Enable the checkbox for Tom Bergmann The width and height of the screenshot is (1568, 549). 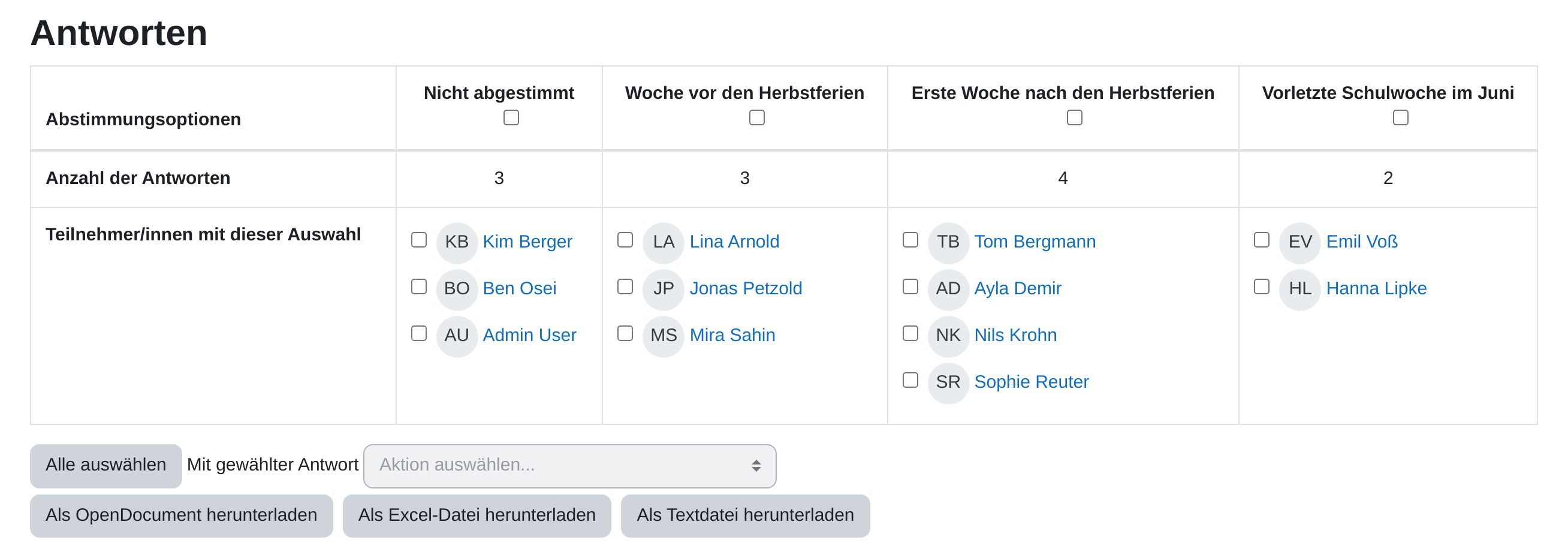click(x=910, y=240)
